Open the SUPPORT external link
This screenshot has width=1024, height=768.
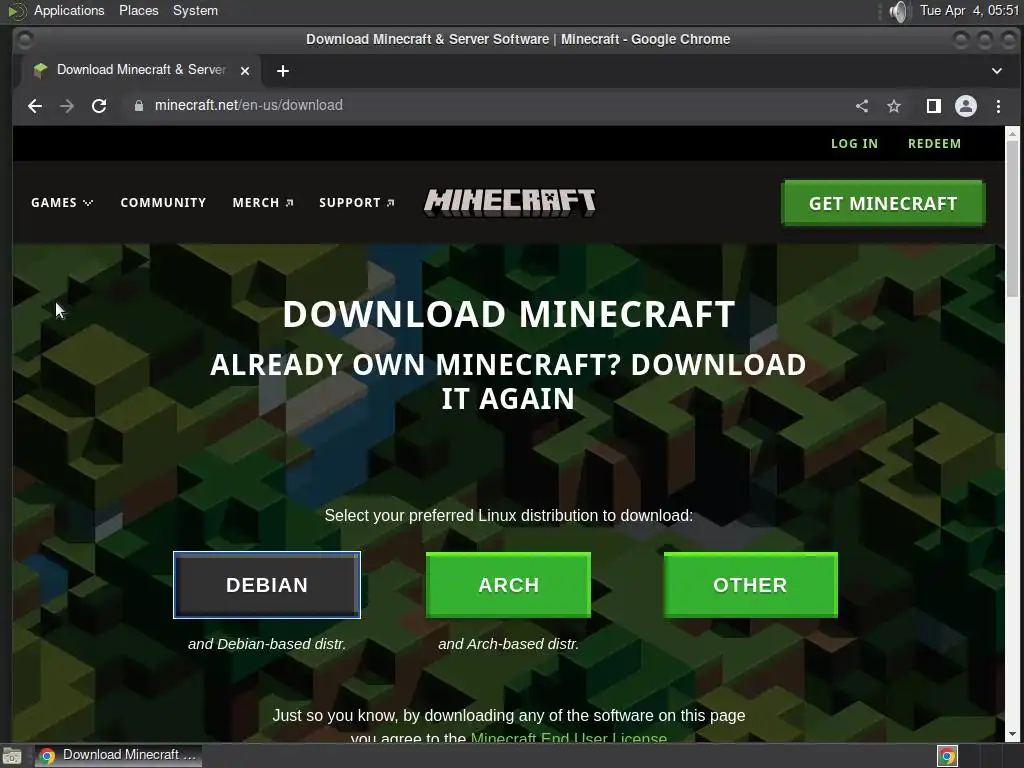point(357,202)
